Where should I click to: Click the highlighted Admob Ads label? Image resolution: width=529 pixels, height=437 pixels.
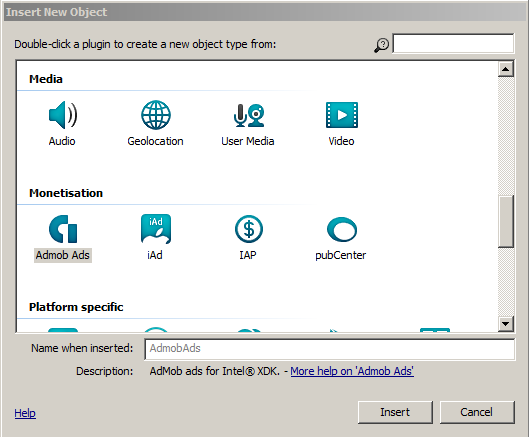(63, 255)
